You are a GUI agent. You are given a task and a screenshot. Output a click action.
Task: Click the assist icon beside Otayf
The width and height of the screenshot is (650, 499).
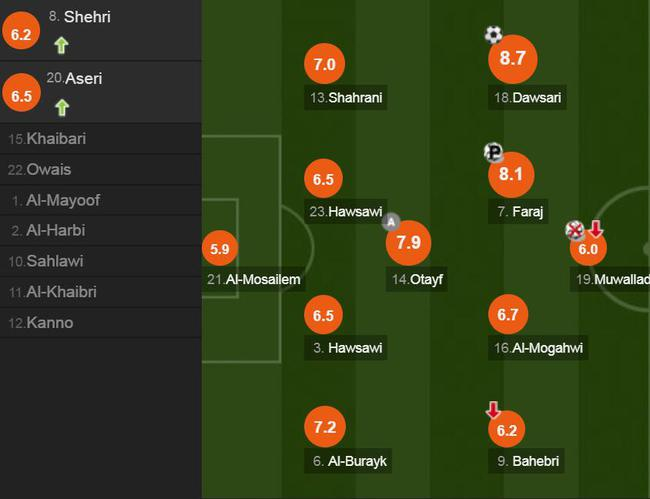[392, 221]
